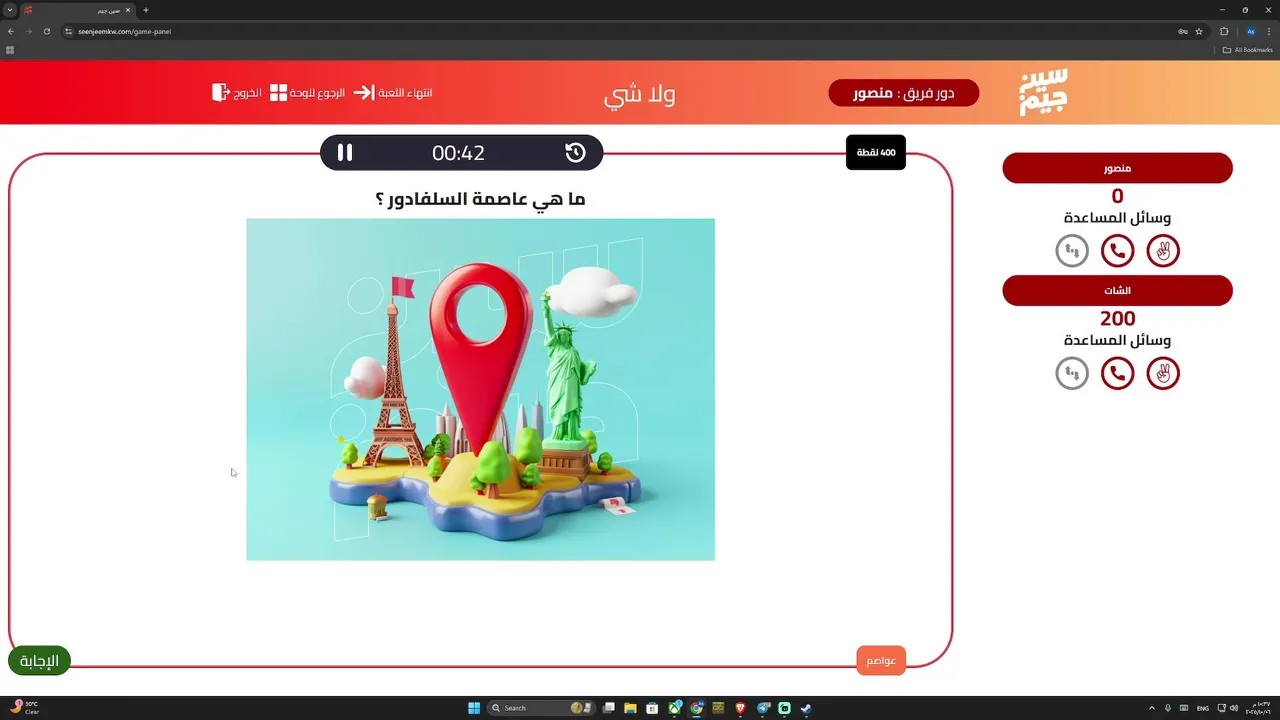The height and width of the screenshot is (720, 1280).
Task: Reload the page in the browser
Action: click(47, 31)
